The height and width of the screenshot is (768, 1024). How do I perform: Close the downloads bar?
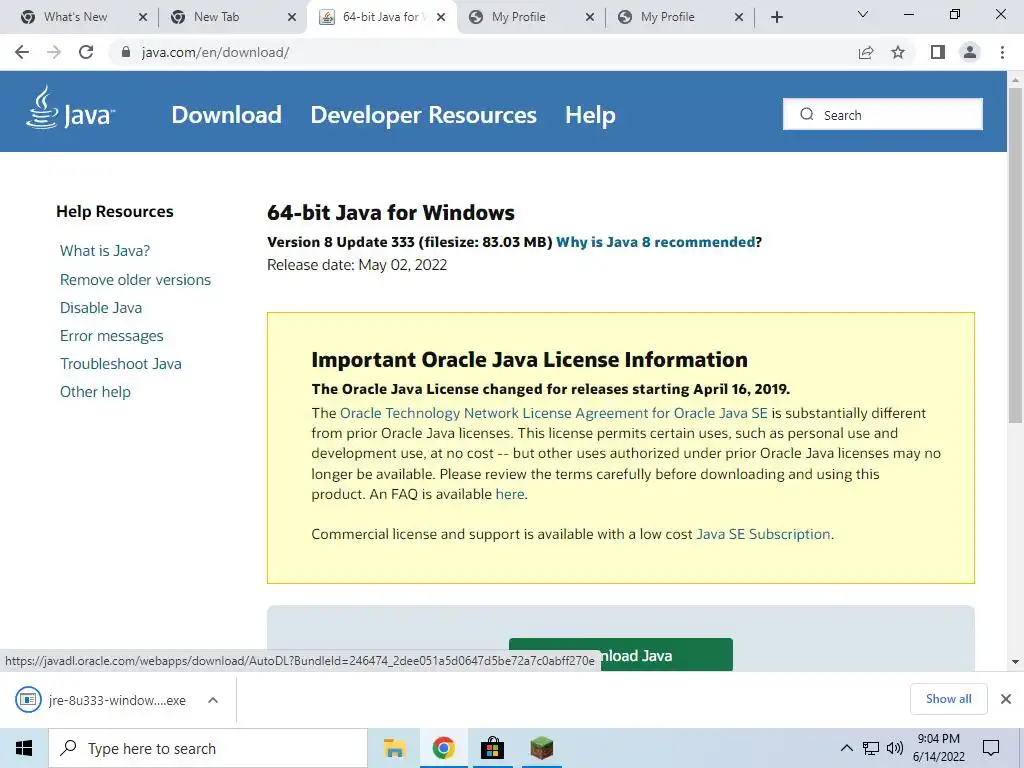tap(1006, 699)
